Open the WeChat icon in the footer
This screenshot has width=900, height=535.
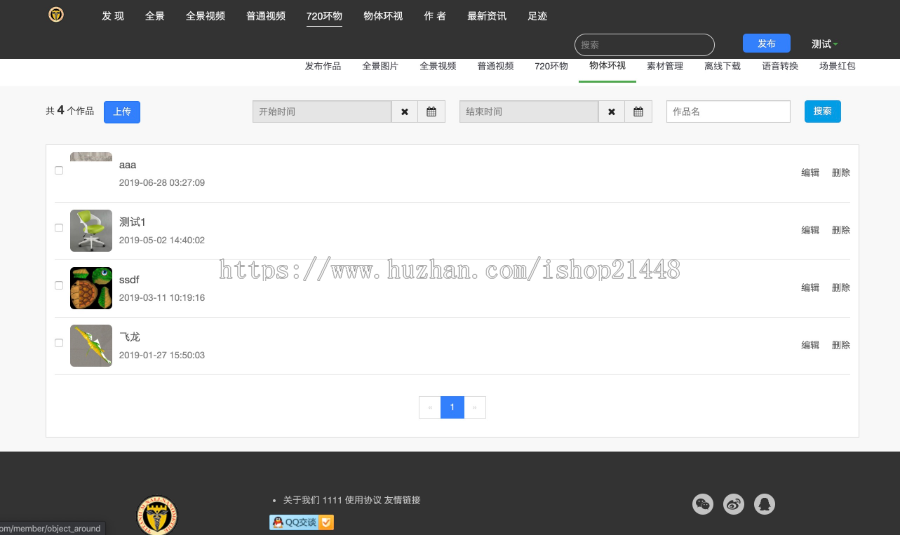(x=703, y=504)
